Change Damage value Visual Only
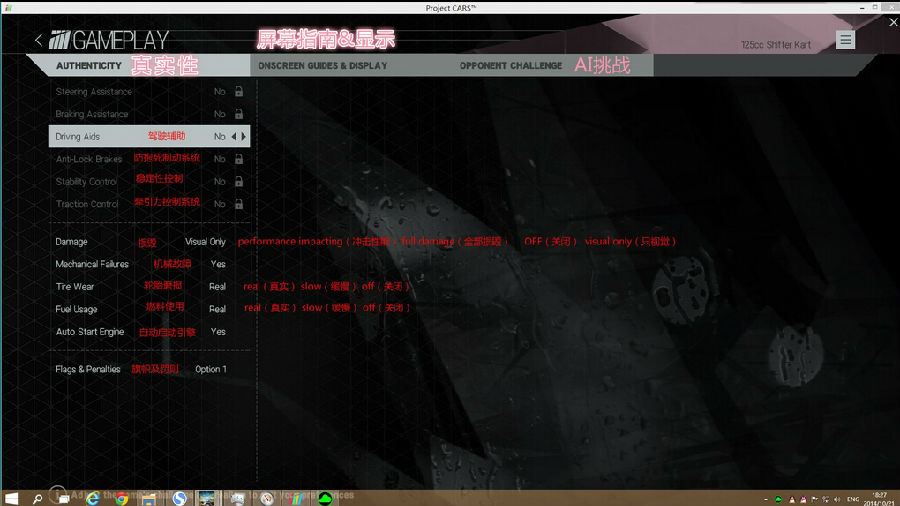Image resolution: width=900 pixels, height=506 pixels. tap(205, 242)
